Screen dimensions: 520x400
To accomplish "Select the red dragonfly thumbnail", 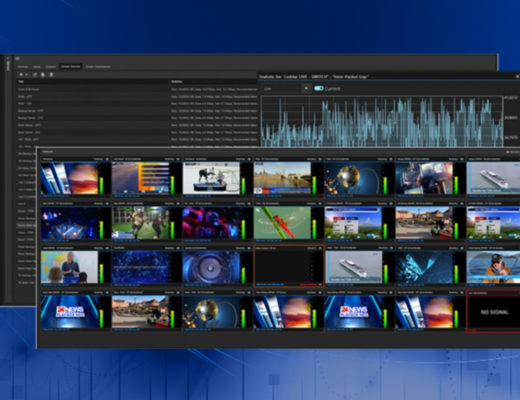I will pyautogui.click(x=282, y=223).
